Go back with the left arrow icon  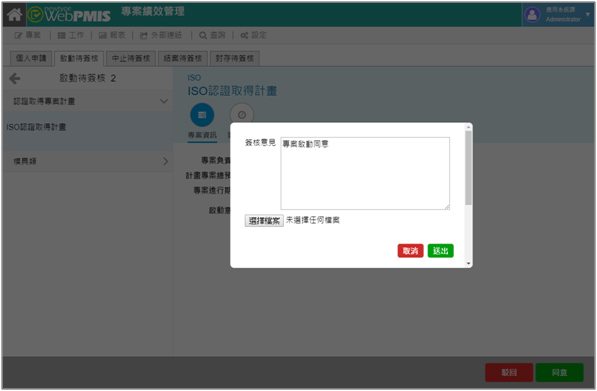[x=15, y=78]
